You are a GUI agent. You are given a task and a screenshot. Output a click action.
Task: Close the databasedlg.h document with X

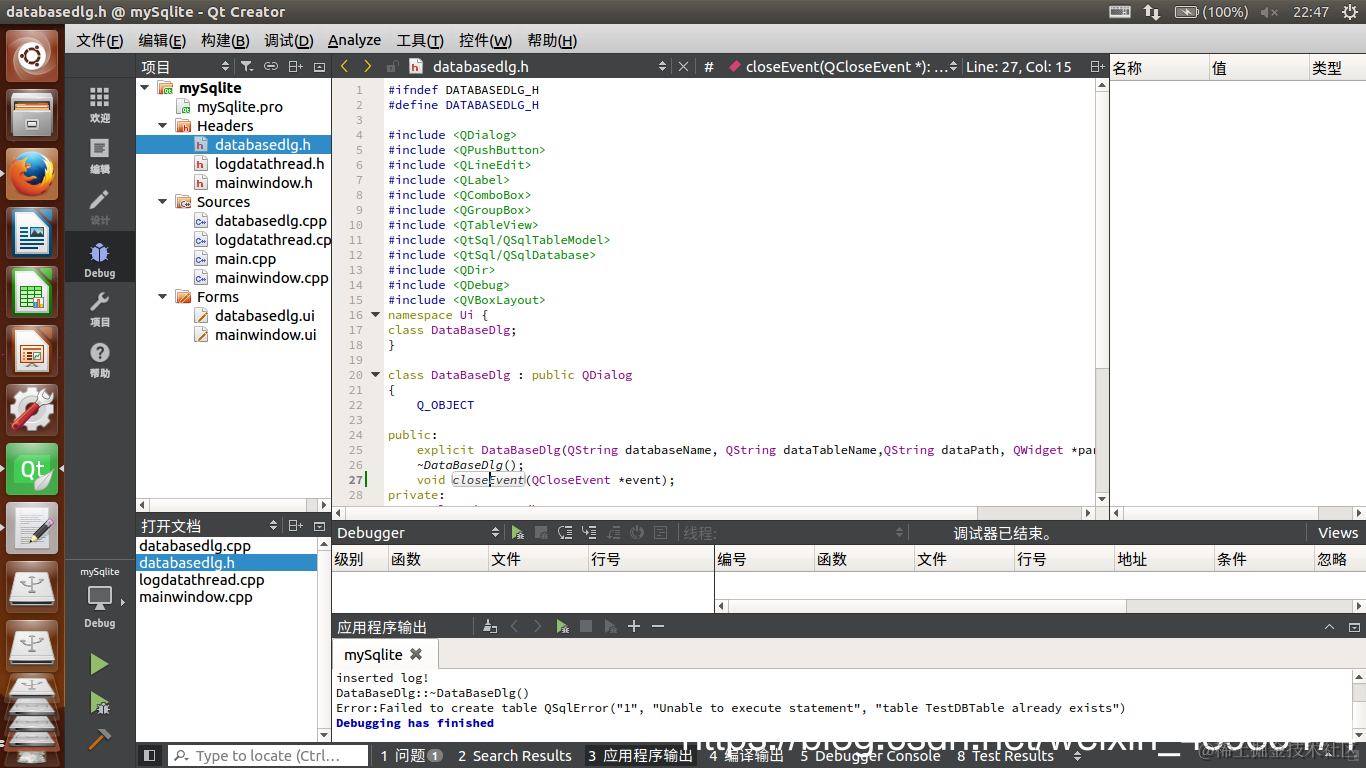point(684,66)
